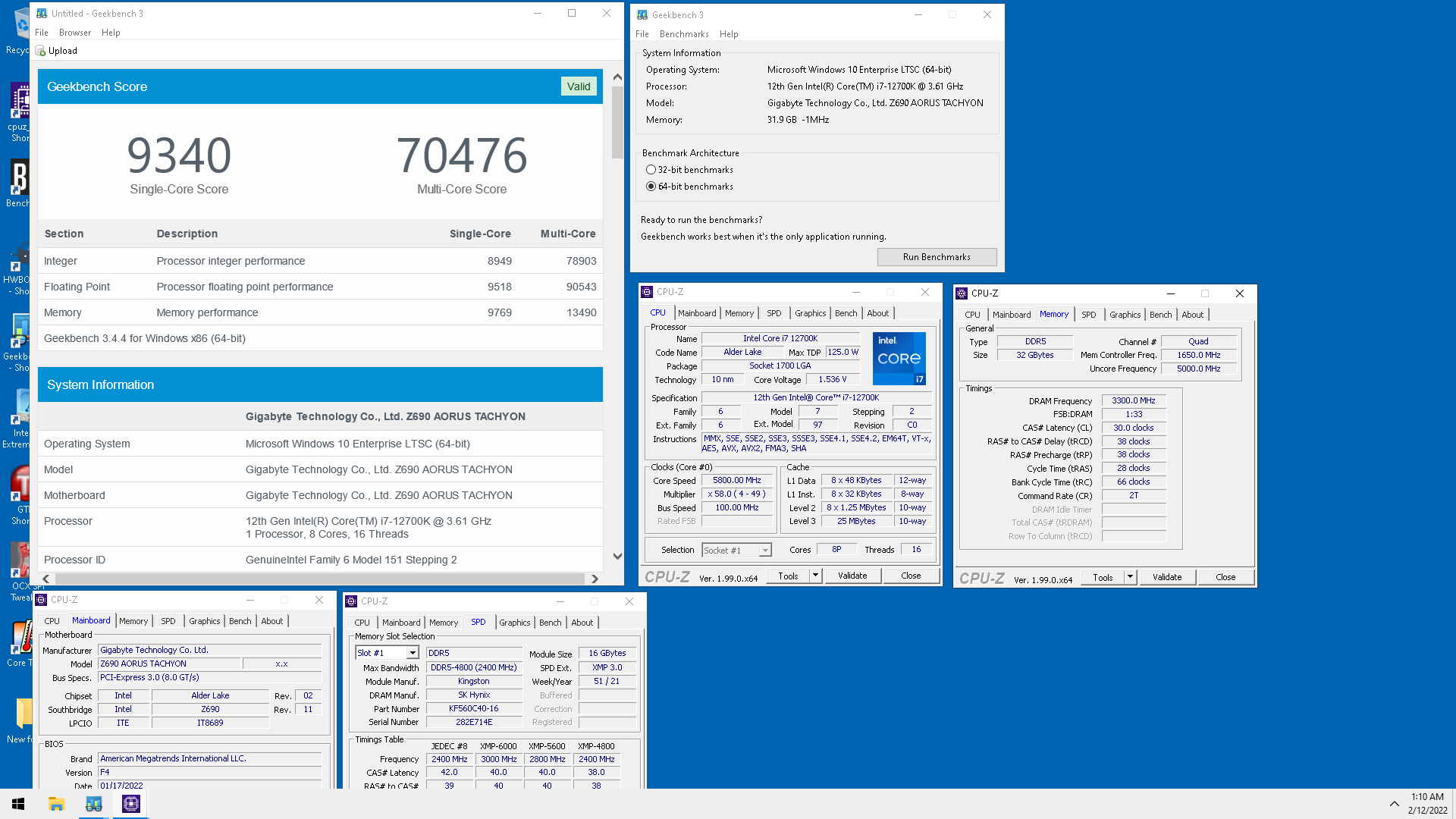The height and width of the screenshot is (819, 1456).
Task: Open File Explorer from the taskbar
Action: 56,804
